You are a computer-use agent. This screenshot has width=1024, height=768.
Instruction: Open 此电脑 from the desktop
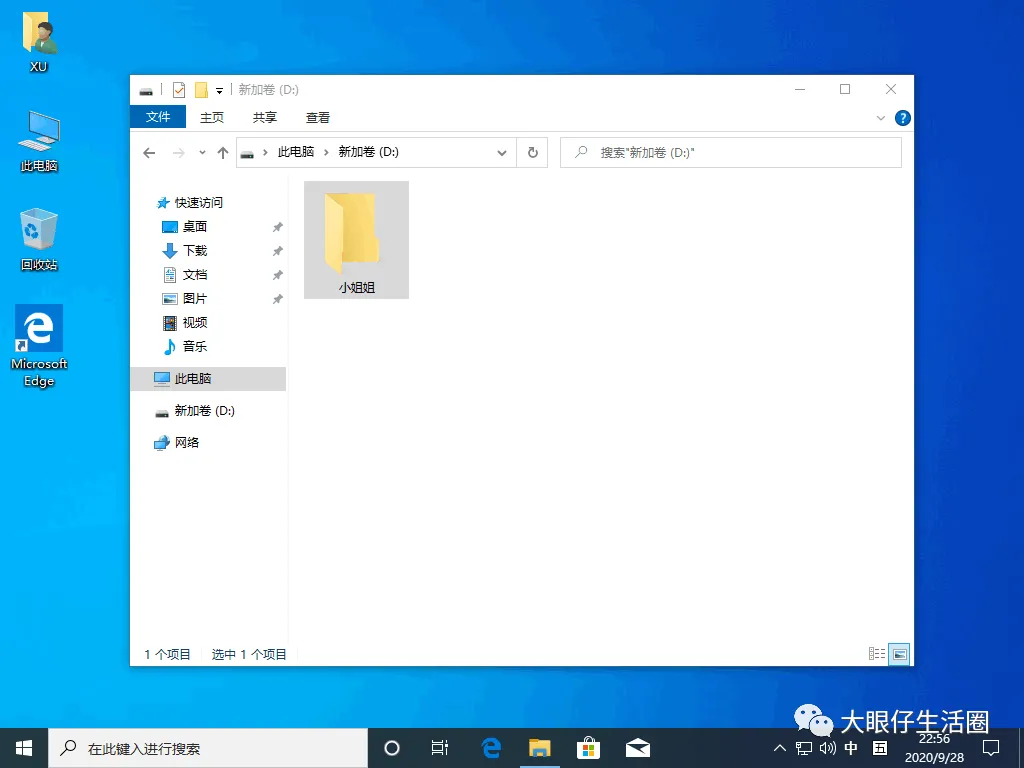pos(38,140)
